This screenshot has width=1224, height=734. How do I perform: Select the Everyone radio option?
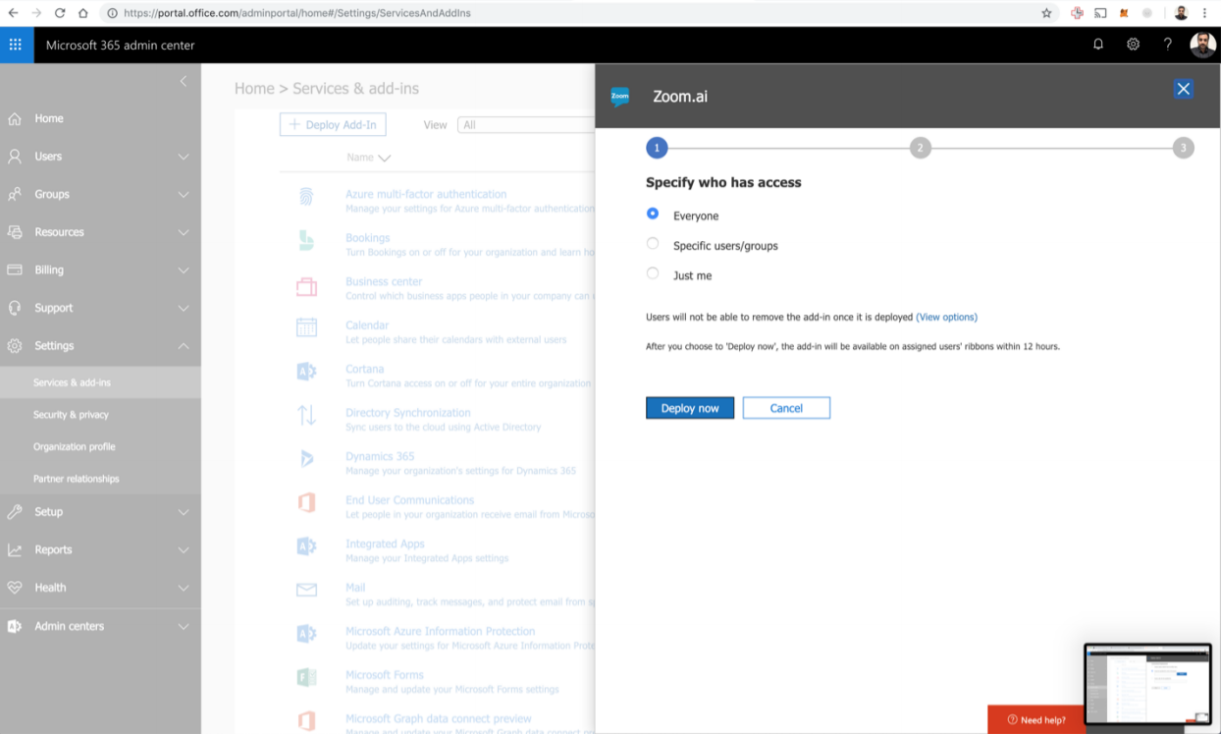point(653,214)
